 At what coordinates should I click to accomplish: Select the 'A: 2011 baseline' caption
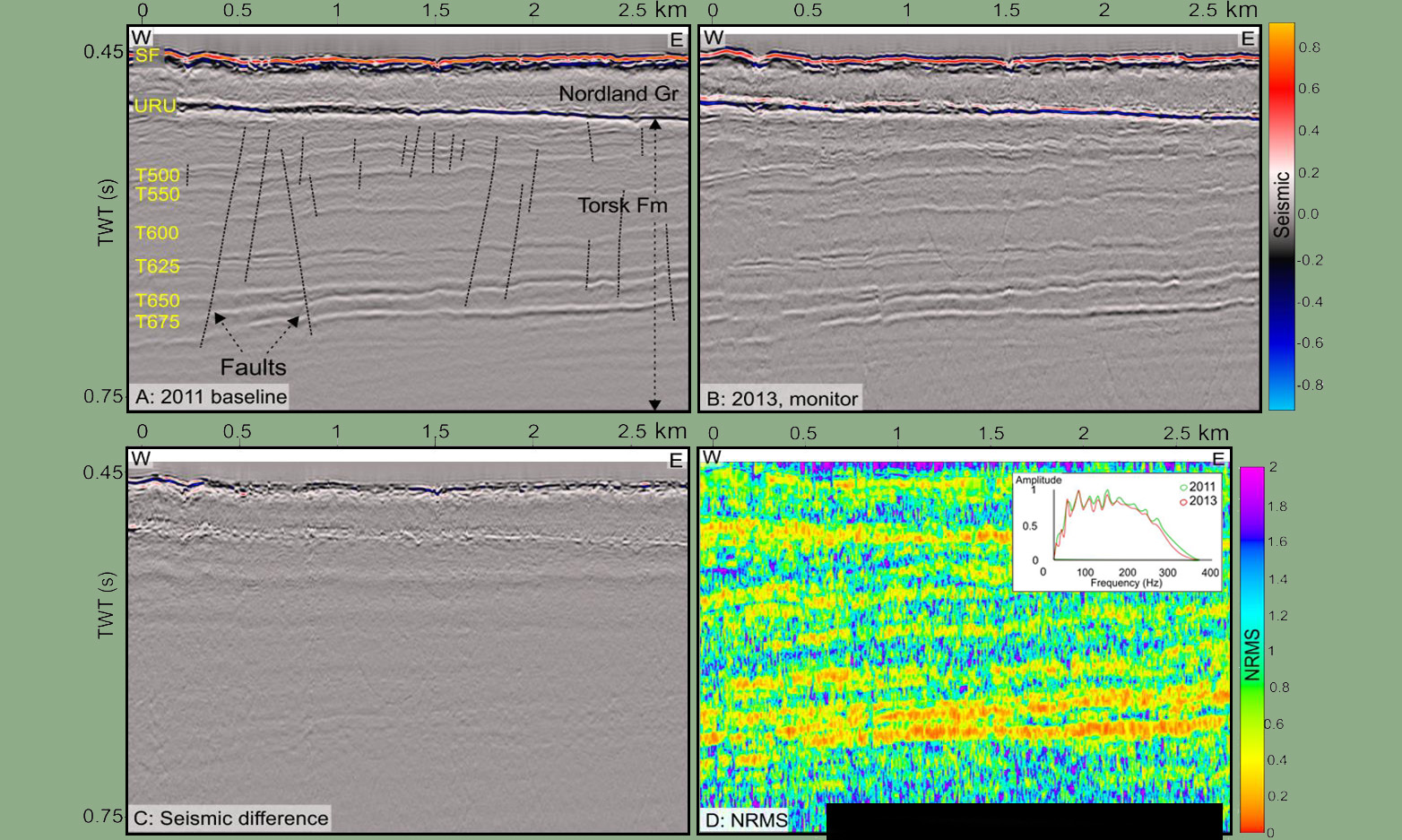point(211,397)
